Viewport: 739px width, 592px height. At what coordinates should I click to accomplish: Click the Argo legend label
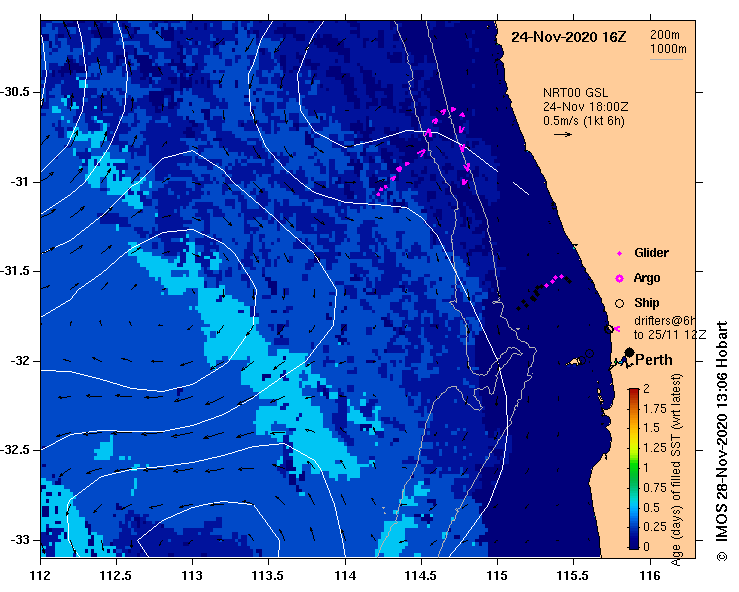tap(647, 278)
